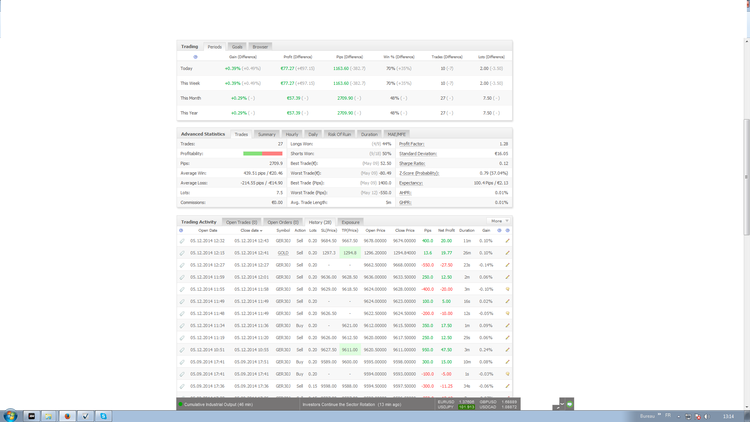750x422 pixels.
Task: Click the taskbar clock showing 13:14
Action: 728,416
